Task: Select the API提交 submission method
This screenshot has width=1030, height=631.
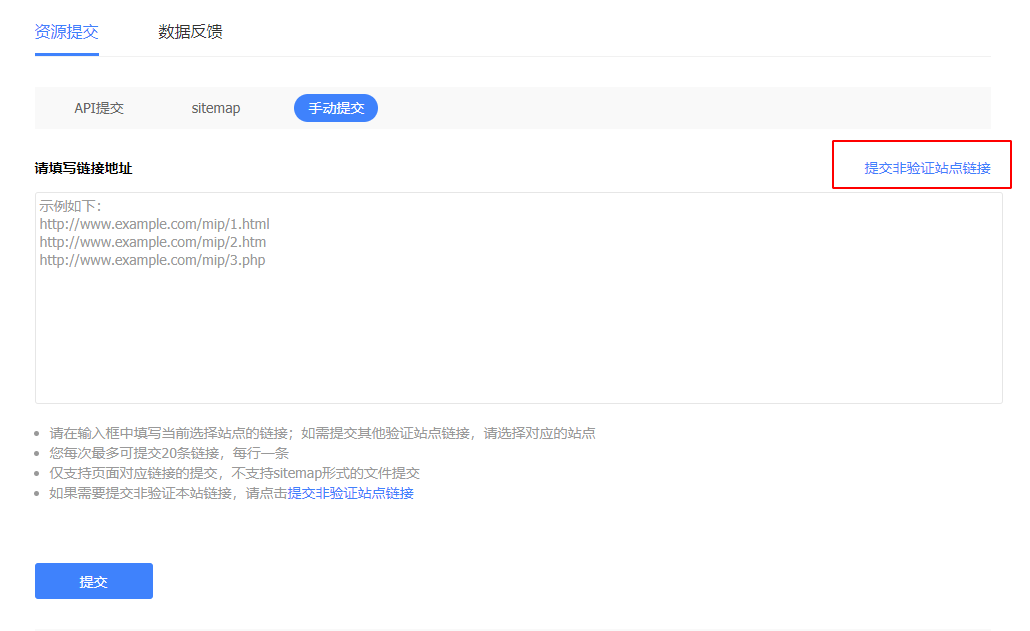Action: [x=99, y=108]
